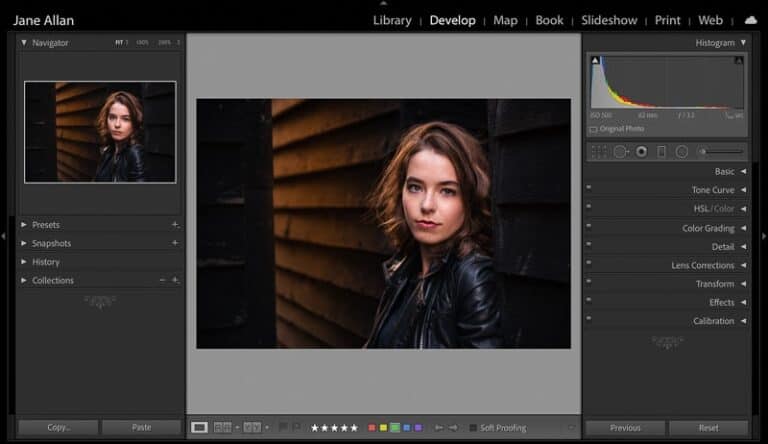The image size is (768, 444).
Task: Open the Web module
Action: [x=710, y=20]
